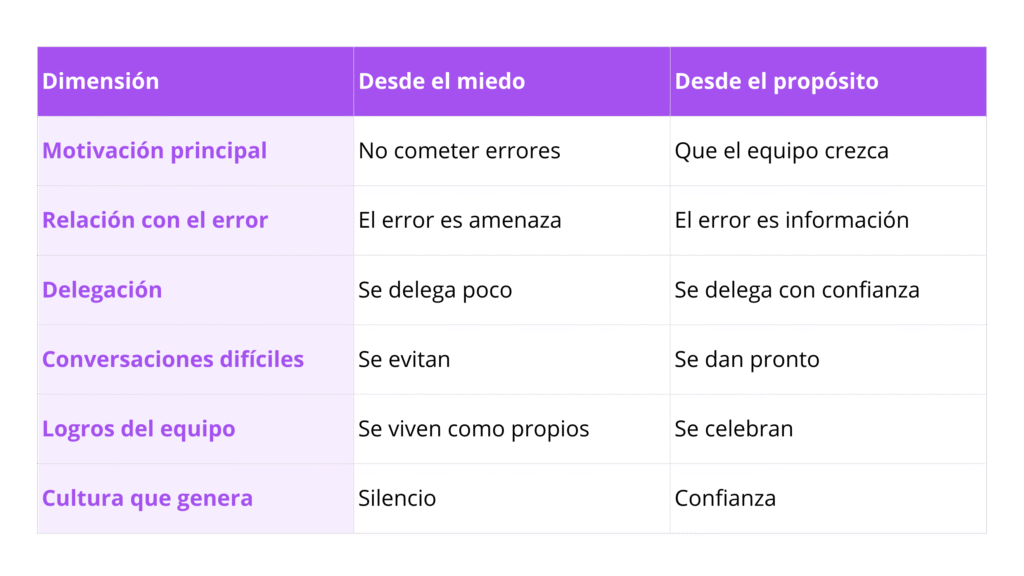Screen dimensions: 1024x576
Task: Select the 'Silencio' cell
Action: (x=397, y=498)
